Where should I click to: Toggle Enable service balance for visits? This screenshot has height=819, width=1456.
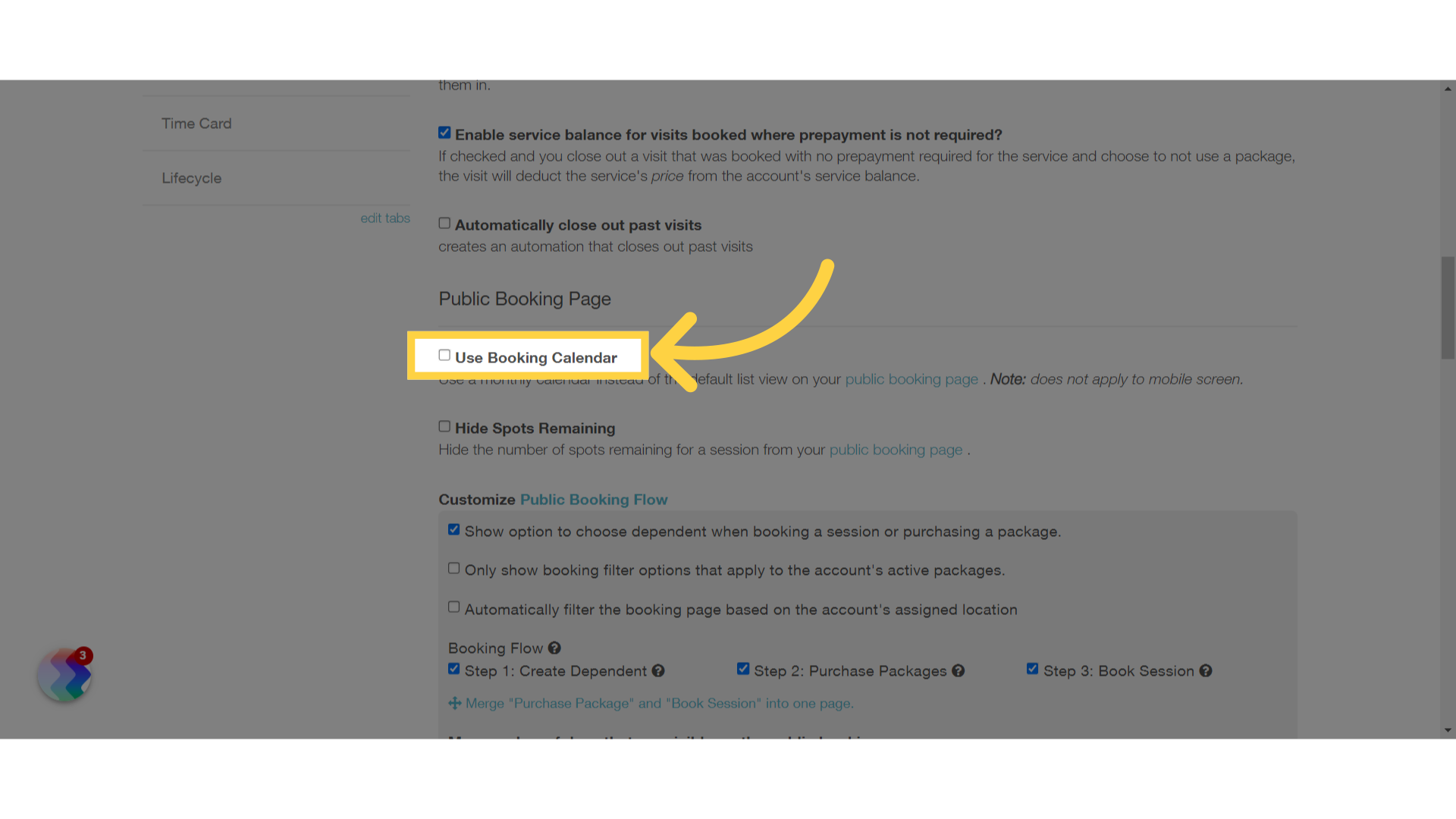[444, 133]
